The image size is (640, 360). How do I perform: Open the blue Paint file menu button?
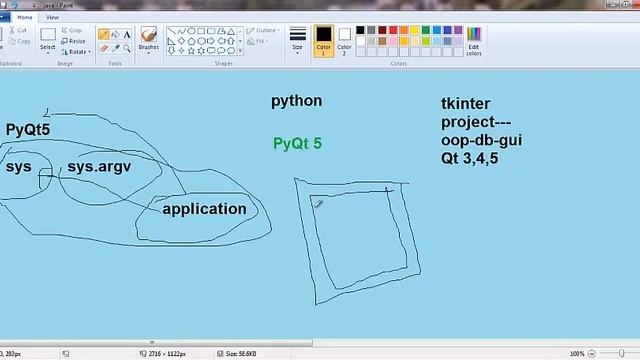pyautogui.click(x=4, y=18)
